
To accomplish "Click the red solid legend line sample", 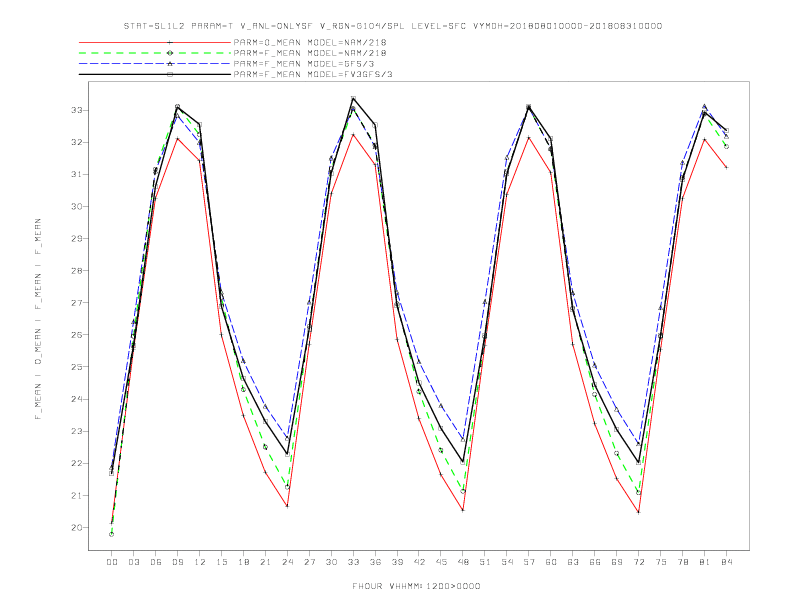I will coord(155,42).
